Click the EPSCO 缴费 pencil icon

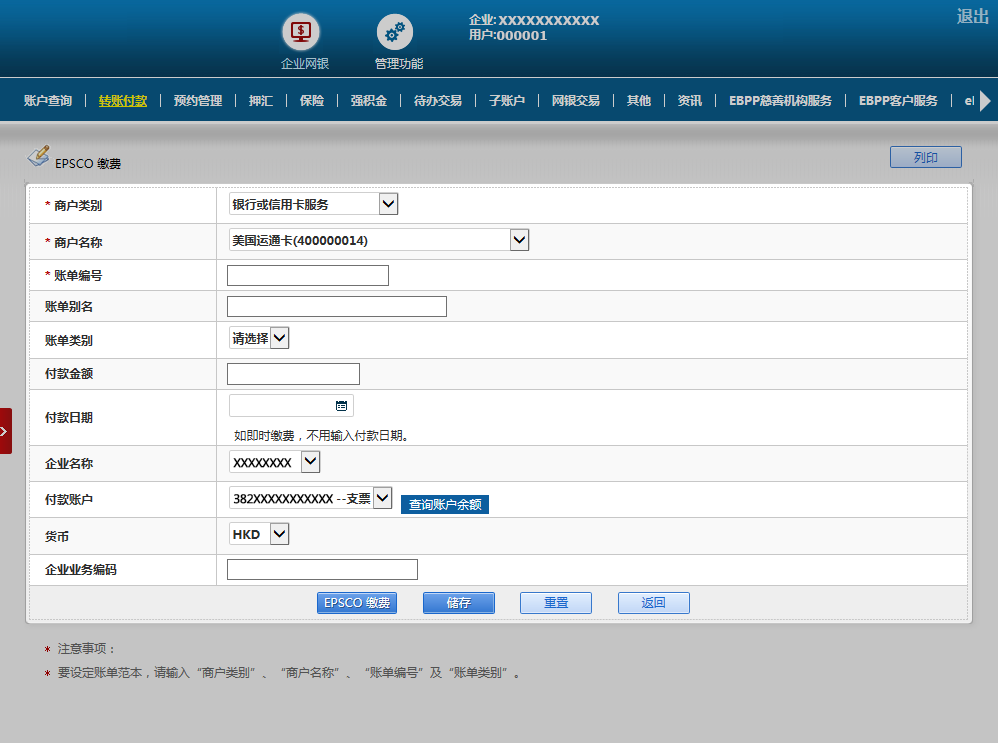pos(38,156)
